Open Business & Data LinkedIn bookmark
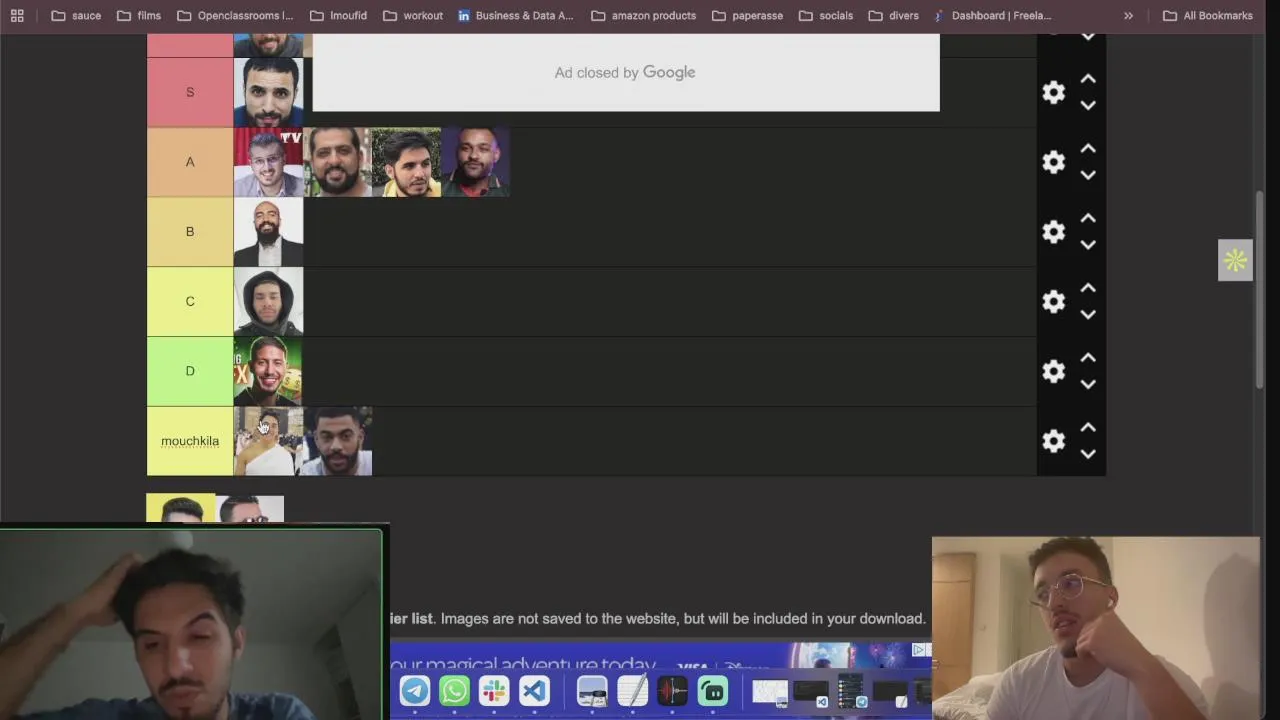The width and height of the screenshot is (1280, 720). (516, 16)
